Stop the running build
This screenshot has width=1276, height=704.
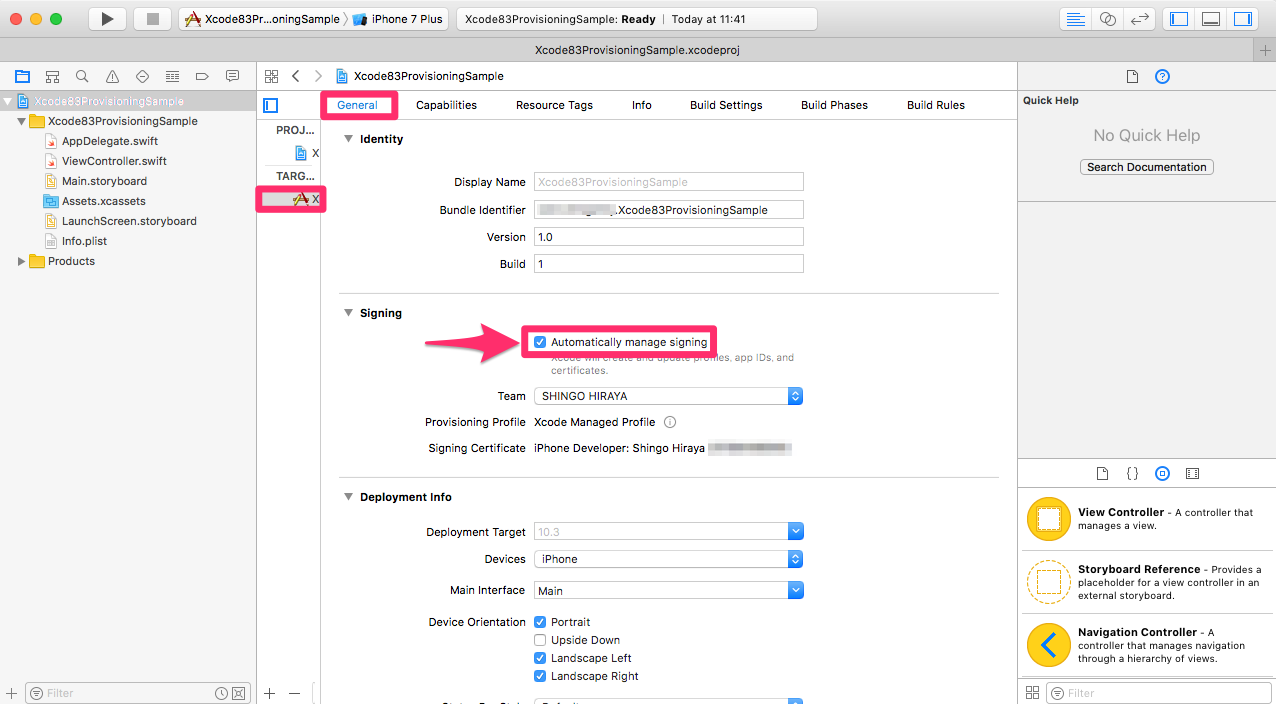[152, 19]
